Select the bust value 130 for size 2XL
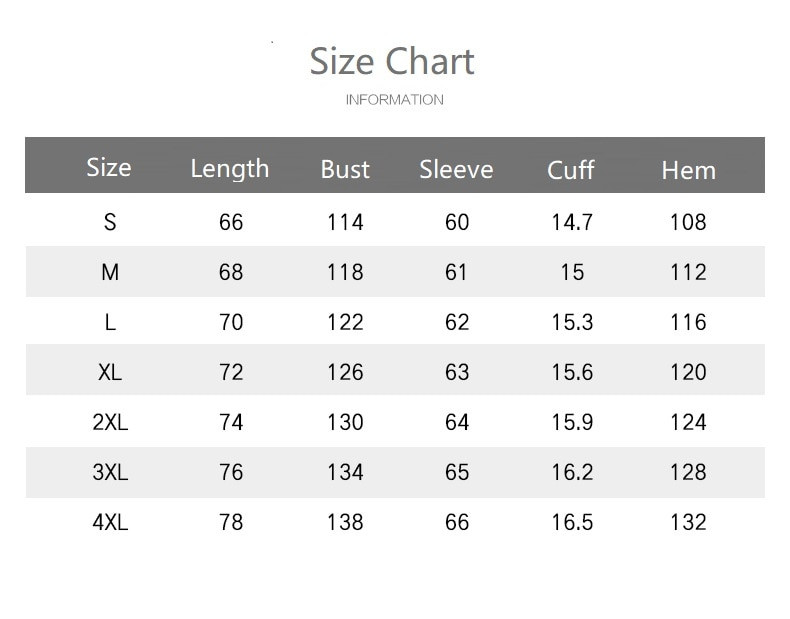Screen dimensions: 790x619 click(x=345, y=422)
